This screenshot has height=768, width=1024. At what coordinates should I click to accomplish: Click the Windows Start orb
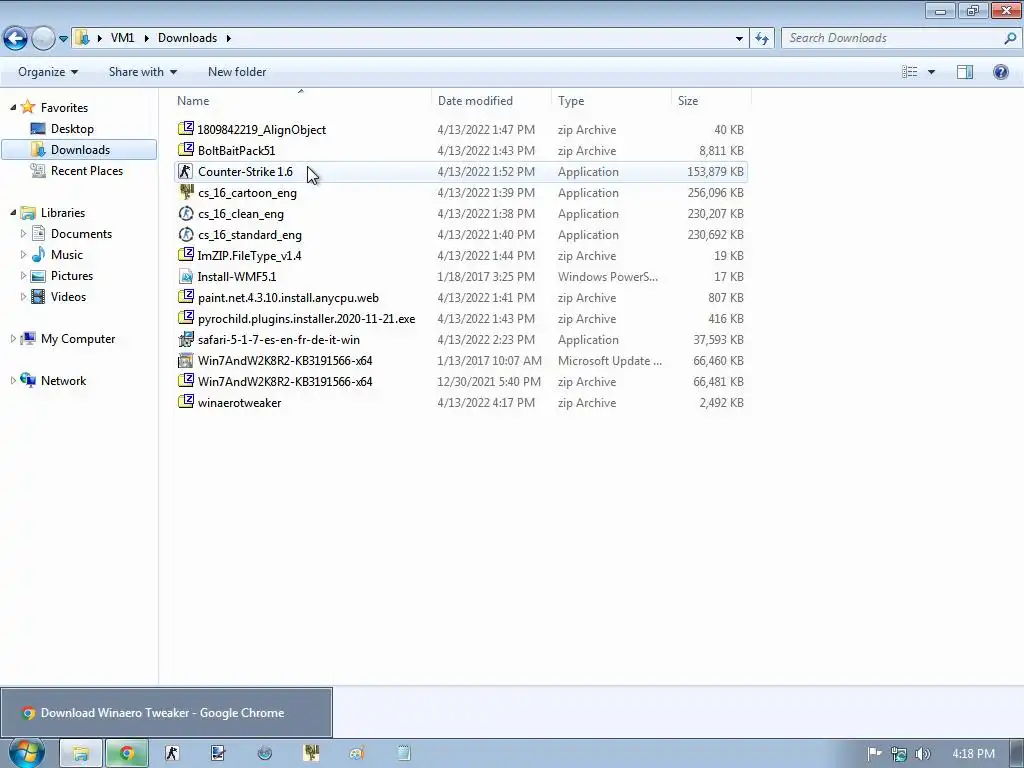27,752
